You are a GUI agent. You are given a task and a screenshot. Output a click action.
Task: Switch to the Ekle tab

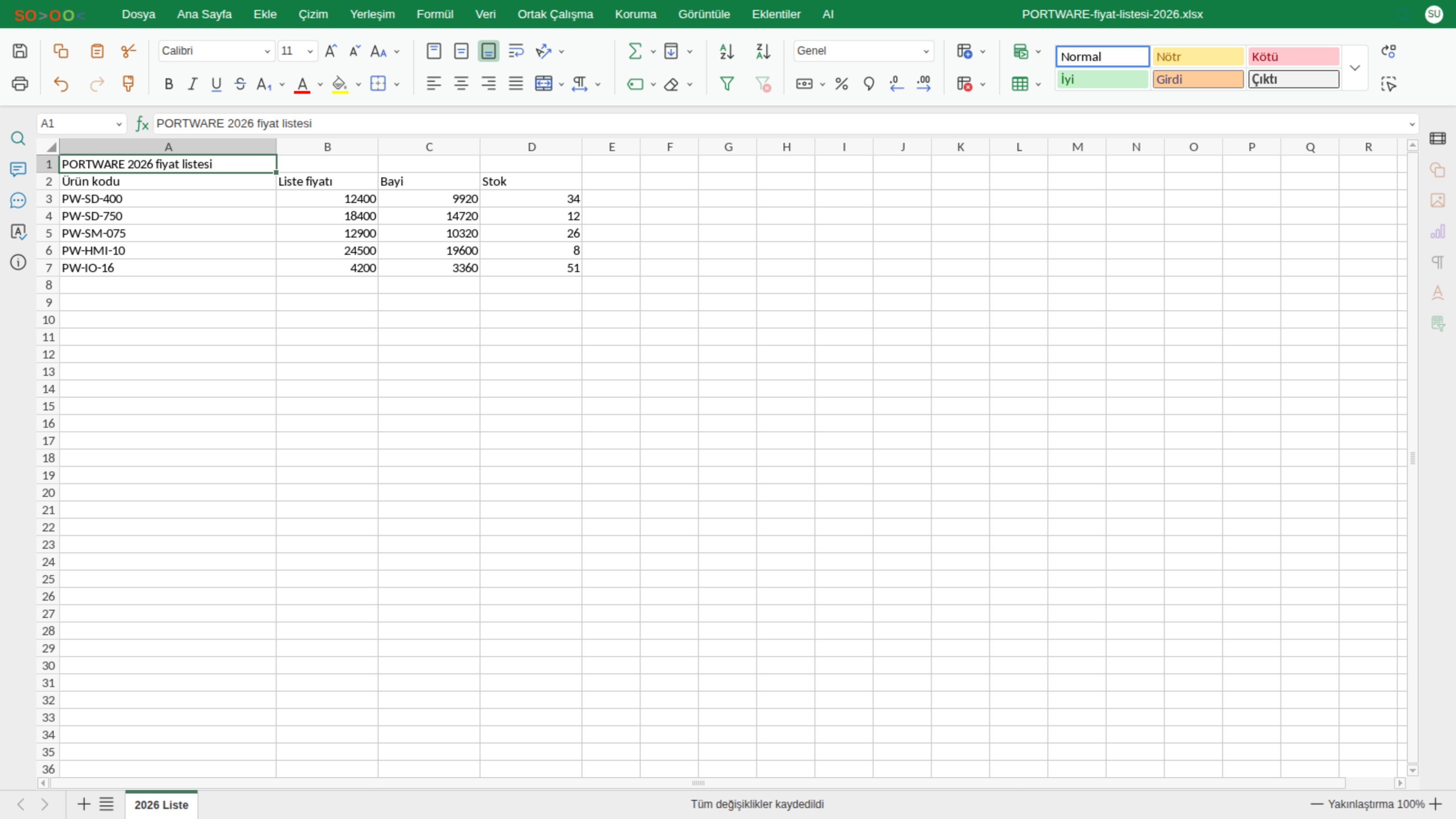[265, 14]
